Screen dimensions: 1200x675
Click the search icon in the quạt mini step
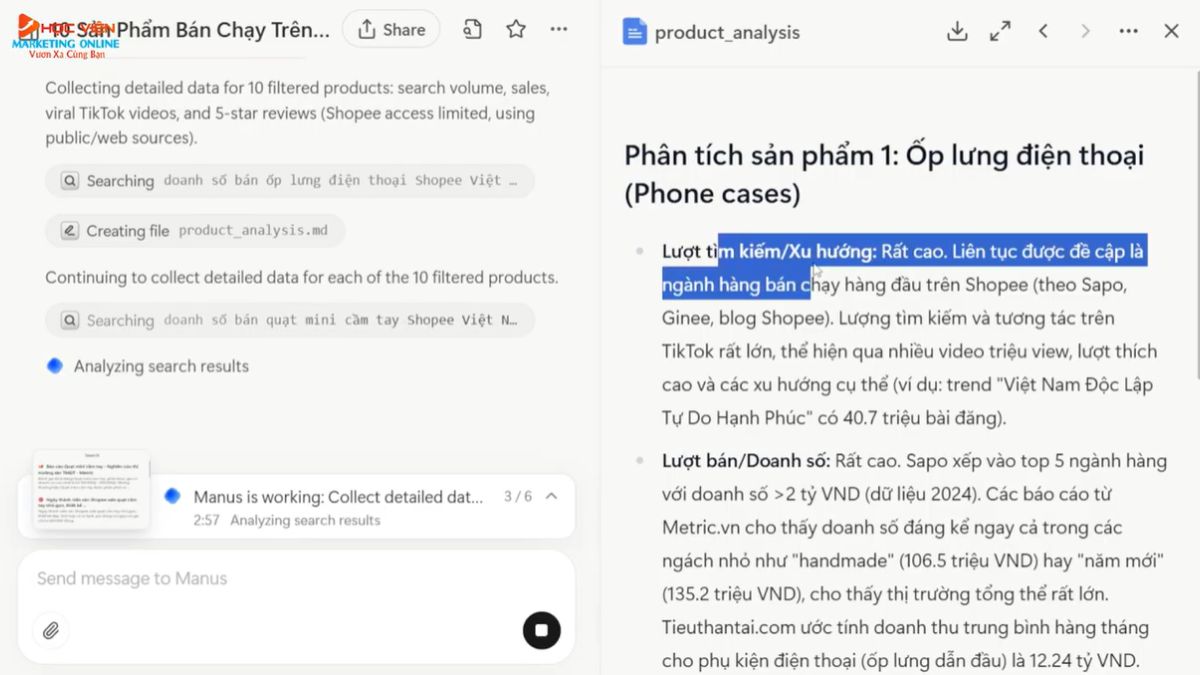70,321
